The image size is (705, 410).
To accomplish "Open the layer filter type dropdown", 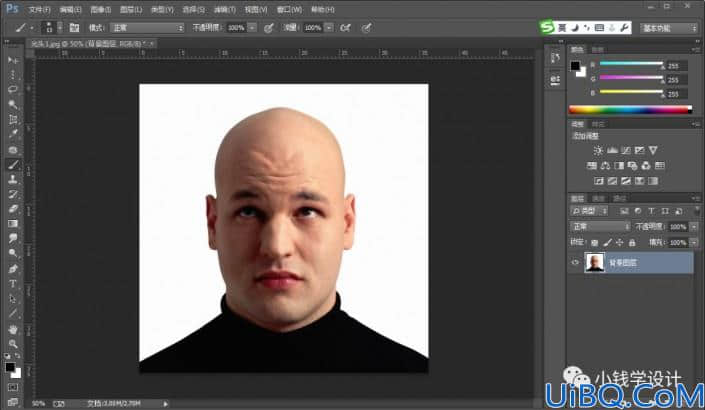I will 589,211.
